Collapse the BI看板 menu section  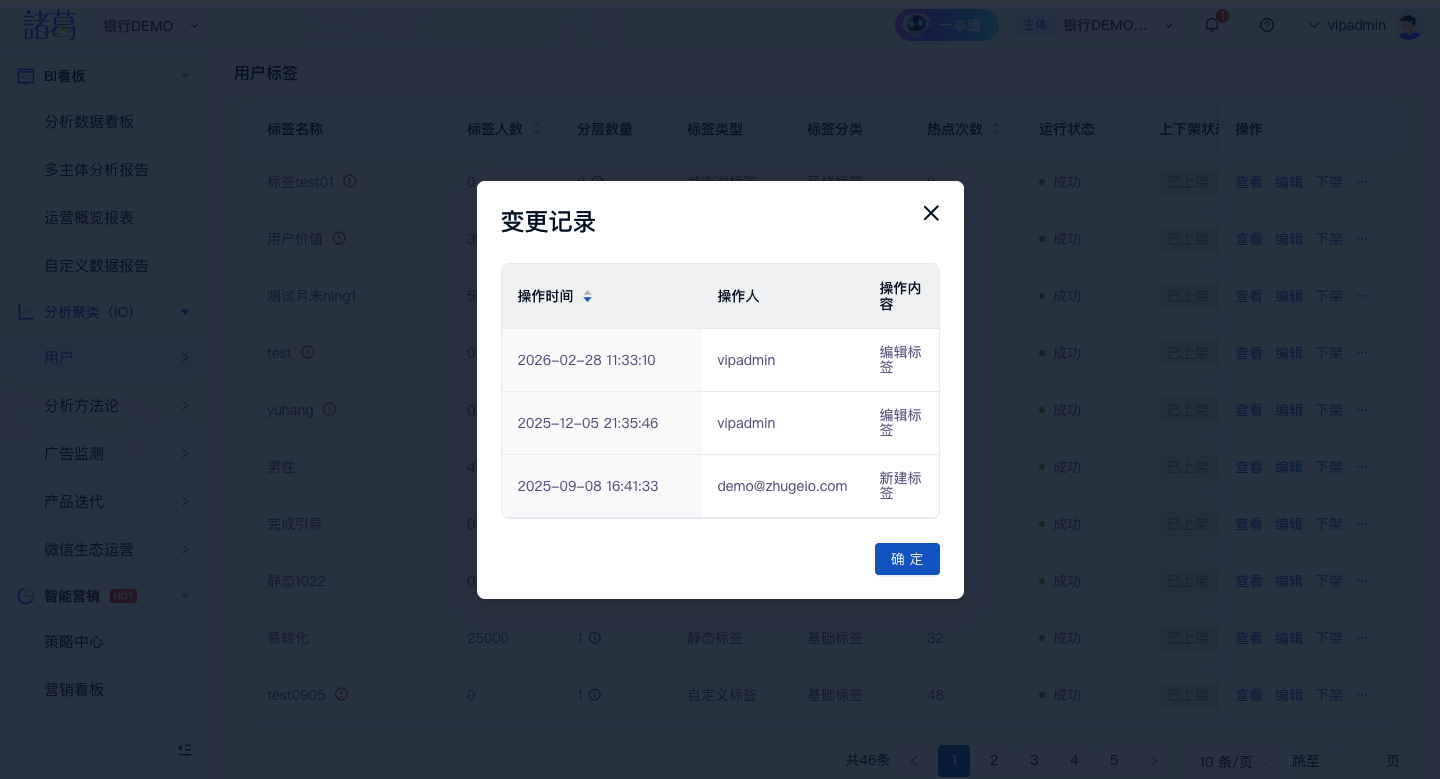(184, 76)
